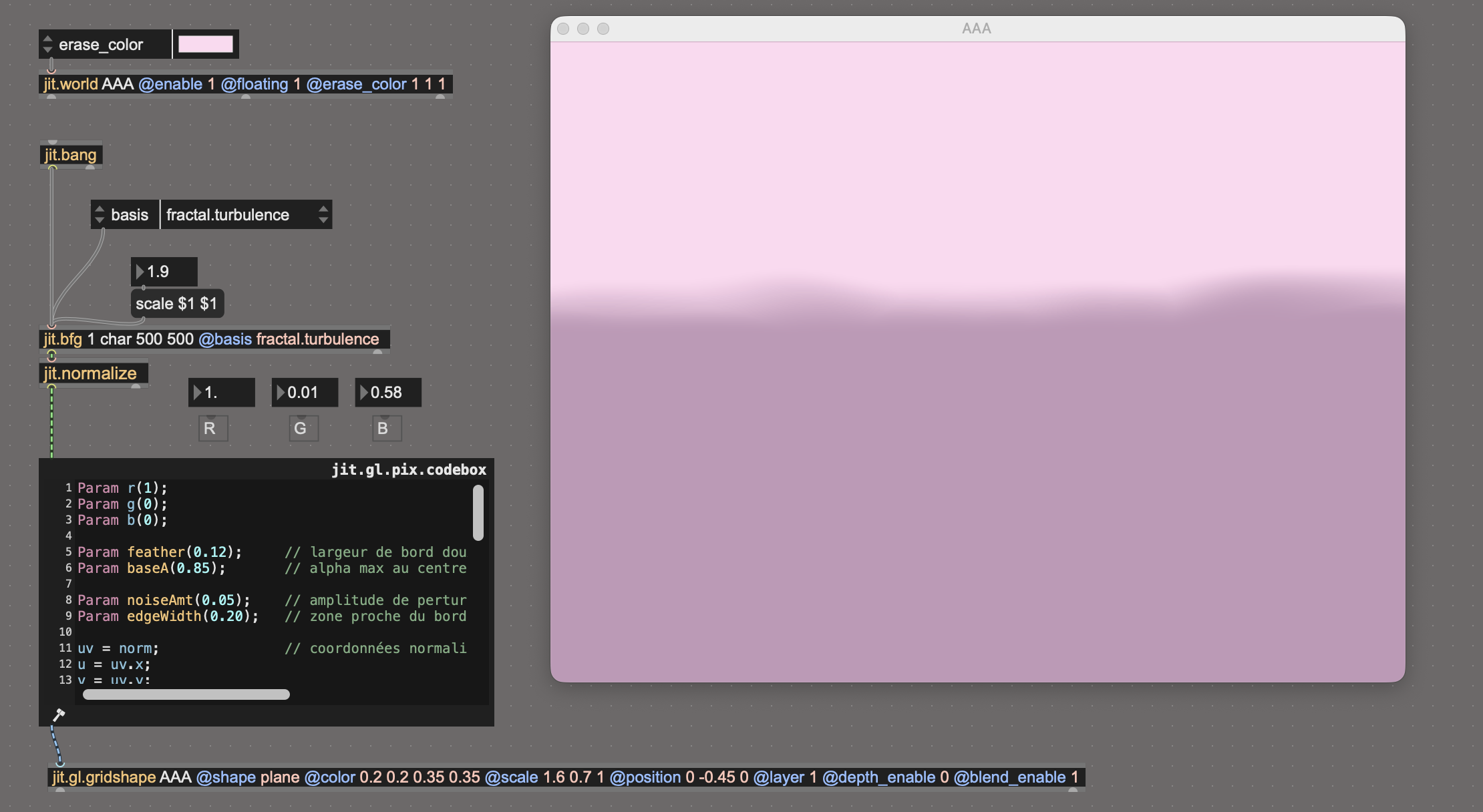Image resolution: width=1483 pixels, height=812 pixels.
Task: Click the triangle of the 1.9 number box
Action: click(140, 272)
